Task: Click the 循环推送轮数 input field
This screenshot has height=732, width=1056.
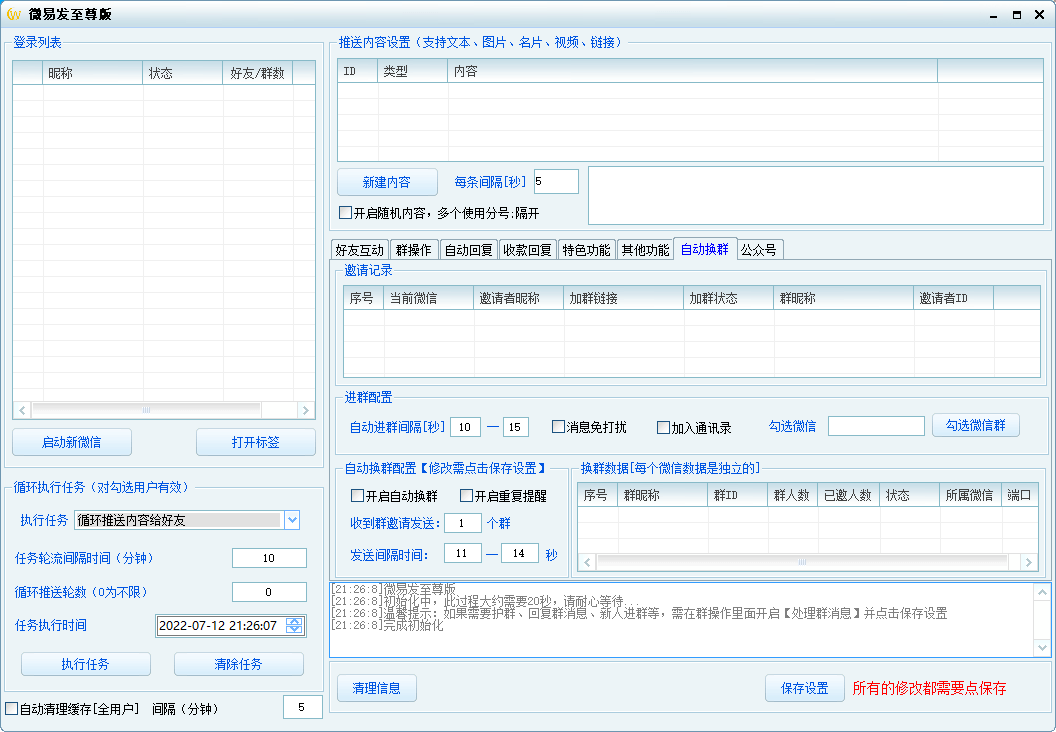Action: tap(269, 592)
